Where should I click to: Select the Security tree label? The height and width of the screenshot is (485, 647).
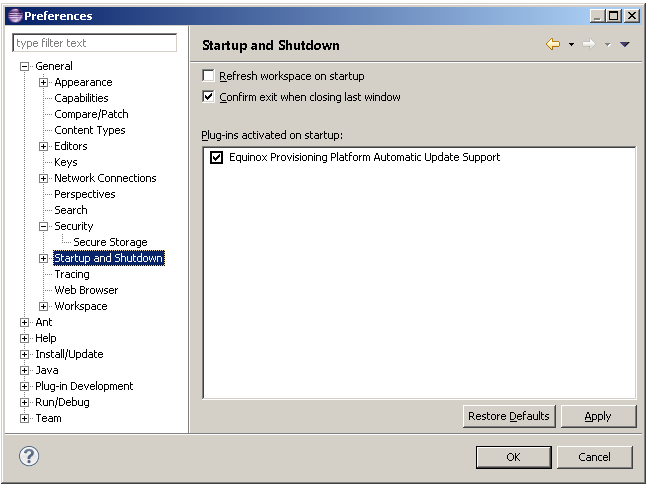[x=73, y=226]
